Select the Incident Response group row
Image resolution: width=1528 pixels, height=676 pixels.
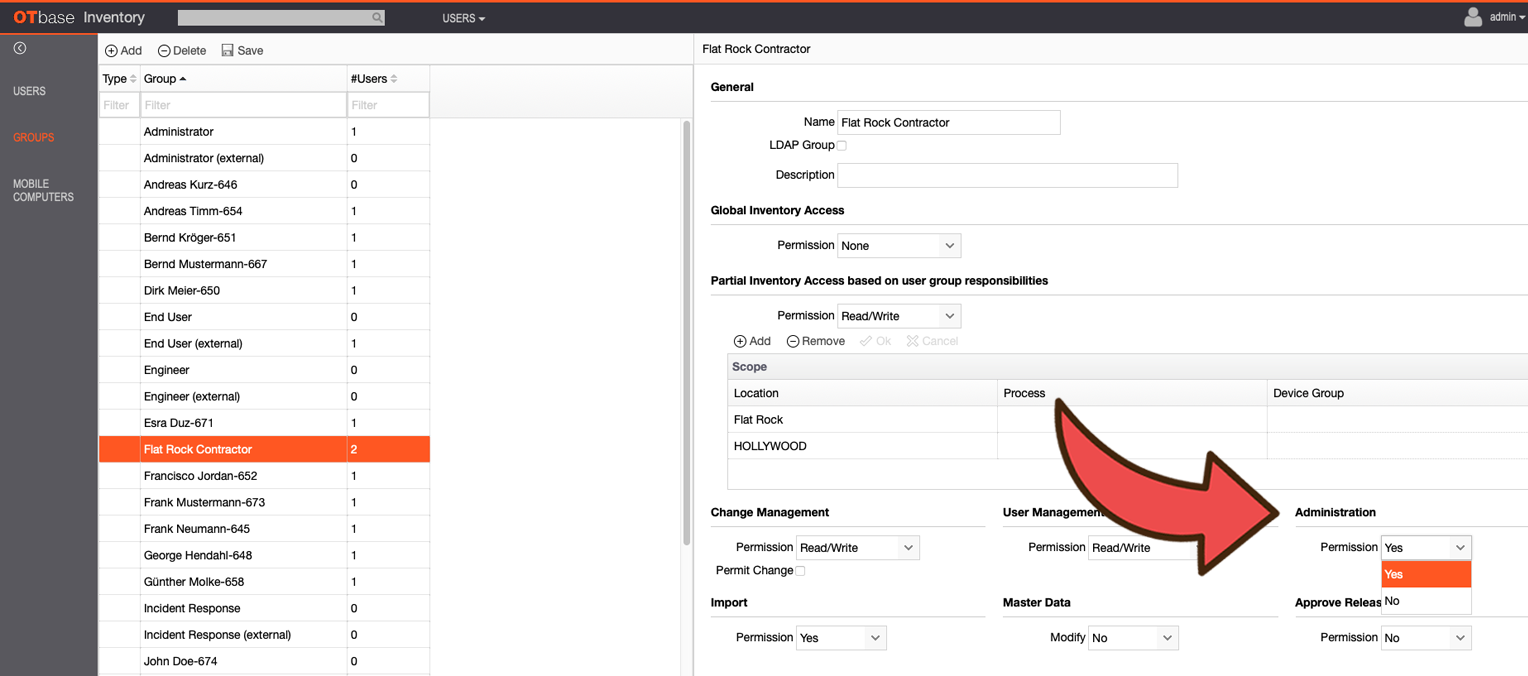(264, 608)
